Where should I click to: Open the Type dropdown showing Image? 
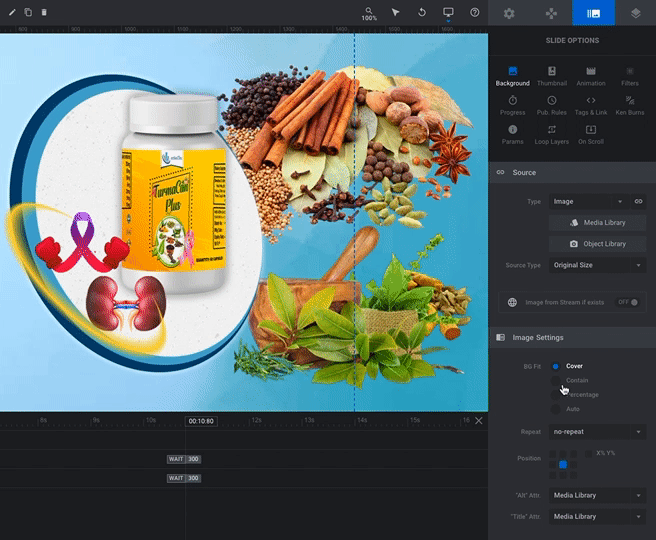point(588,202)
